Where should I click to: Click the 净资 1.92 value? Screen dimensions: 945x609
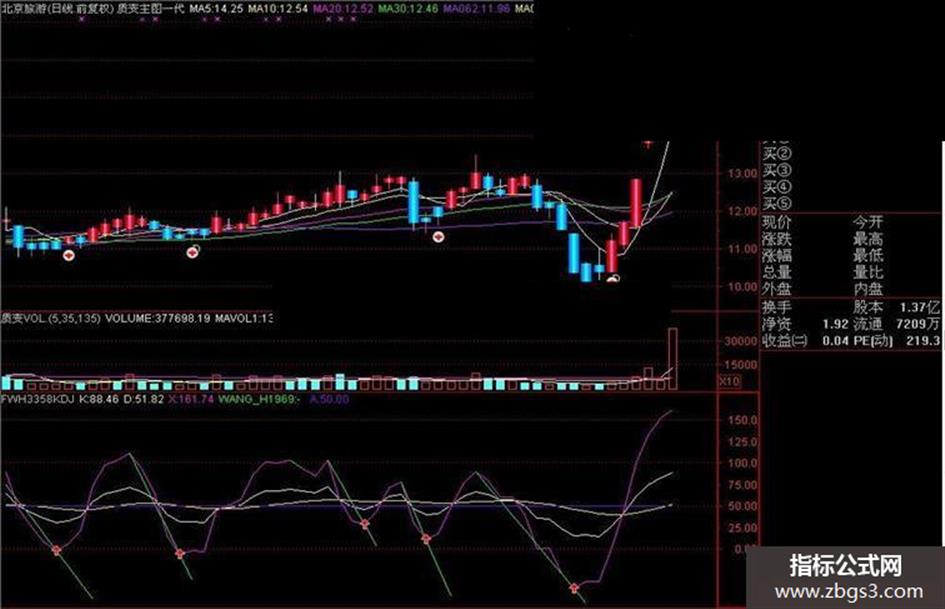point(805,324)
